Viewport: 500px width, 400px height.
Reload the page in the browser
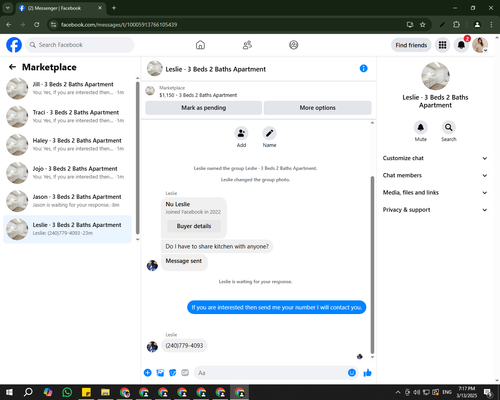click(37, 25)
